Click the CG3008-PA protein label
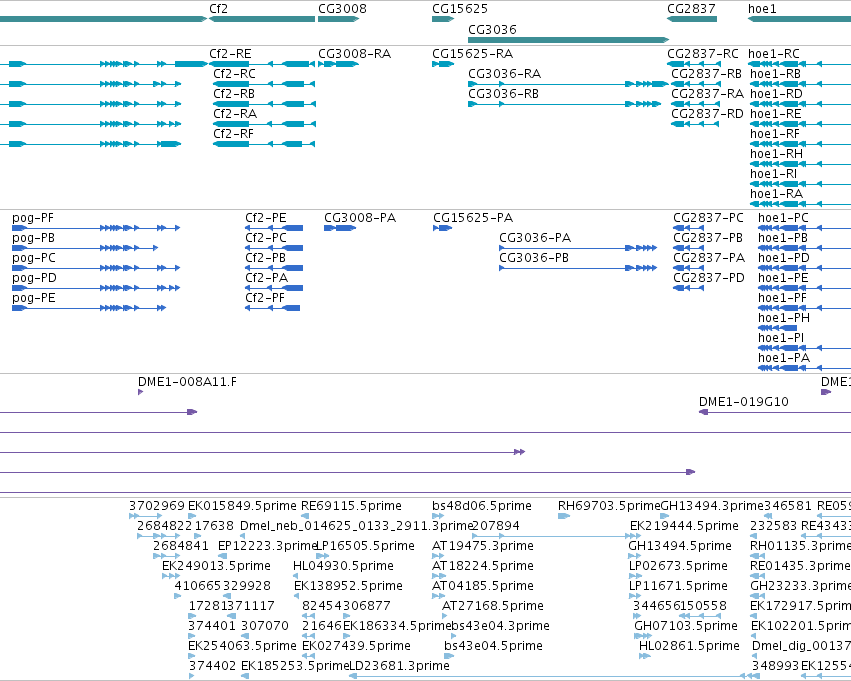 tap(360, 218)
